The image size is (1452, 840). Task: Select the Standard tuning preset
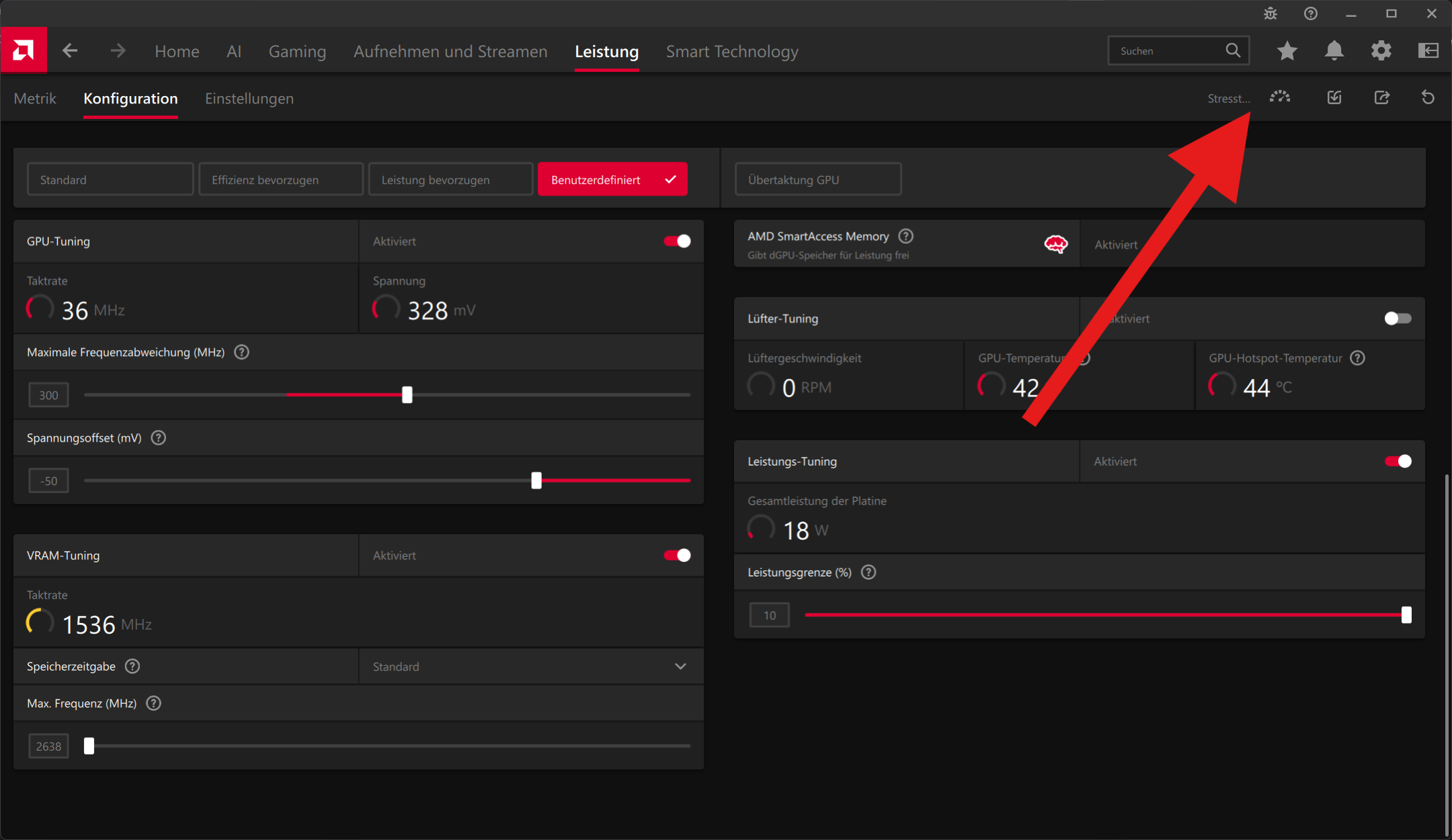(x=110, y=179)
